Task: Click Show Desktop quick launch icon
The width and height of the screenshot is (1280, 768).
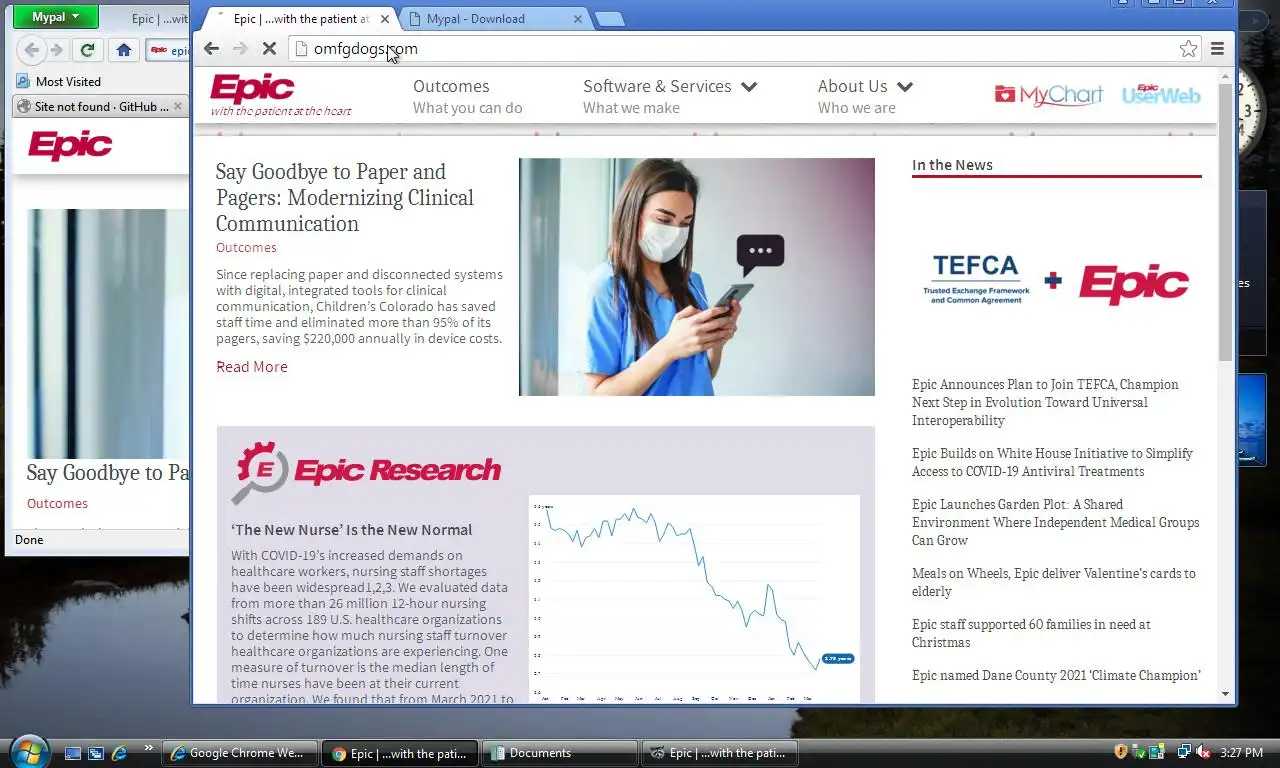Action: pos(73,753)
